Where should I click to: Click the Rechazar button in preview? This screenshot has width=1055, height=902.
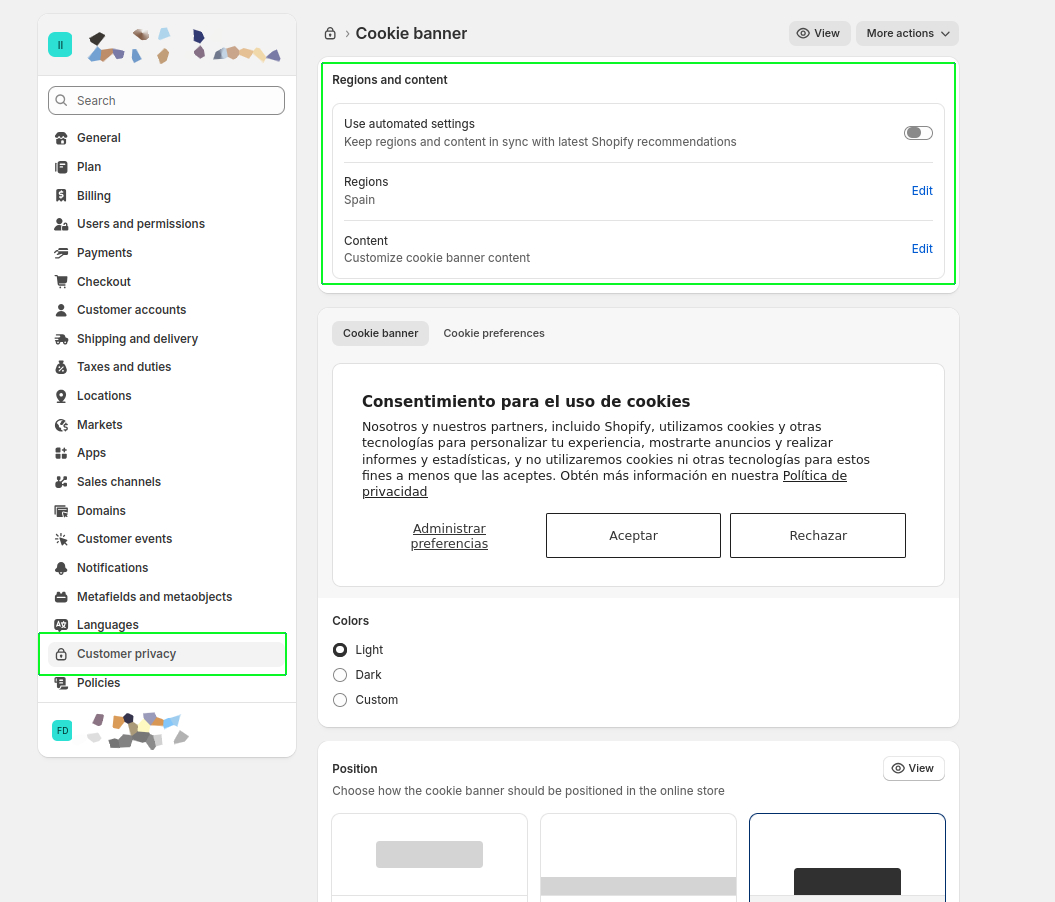817,535
